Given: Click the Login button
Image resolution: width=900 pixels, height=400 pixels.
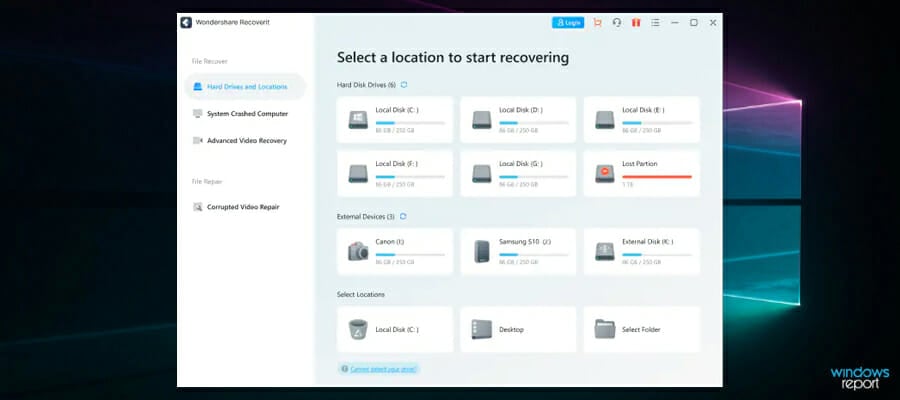Looking at the screenshot, I should tap(568, 22).
